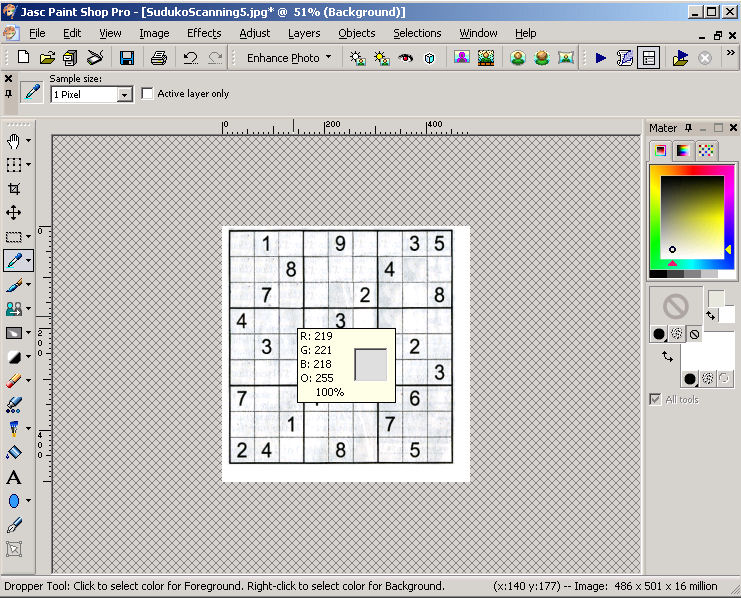Expand the Dropper tool flyout arrow
The height and width of the screenshot is (598, 741).
point(28,261)
